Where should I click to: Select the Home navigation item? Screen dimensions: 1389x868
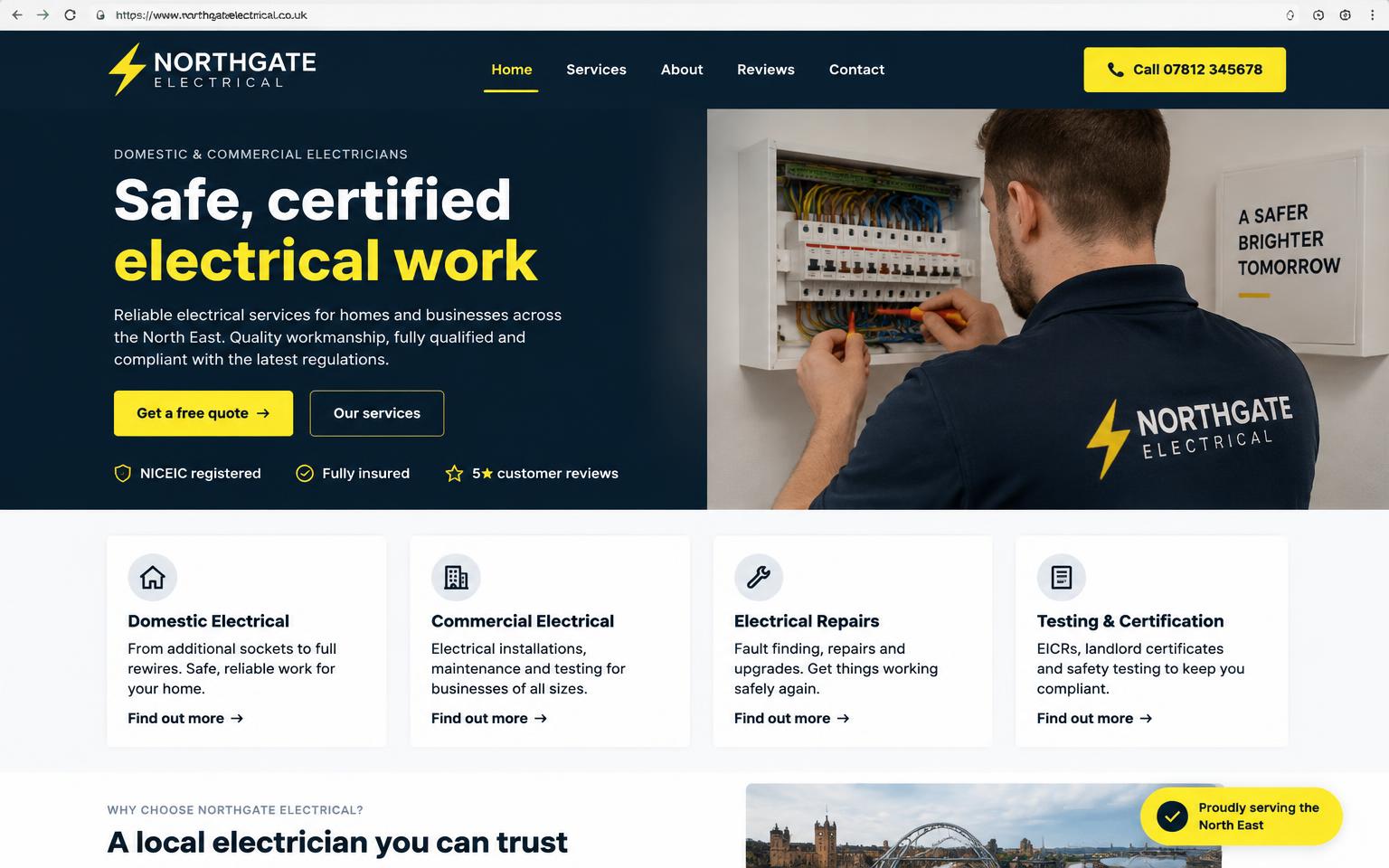click(x=512, y=70)
